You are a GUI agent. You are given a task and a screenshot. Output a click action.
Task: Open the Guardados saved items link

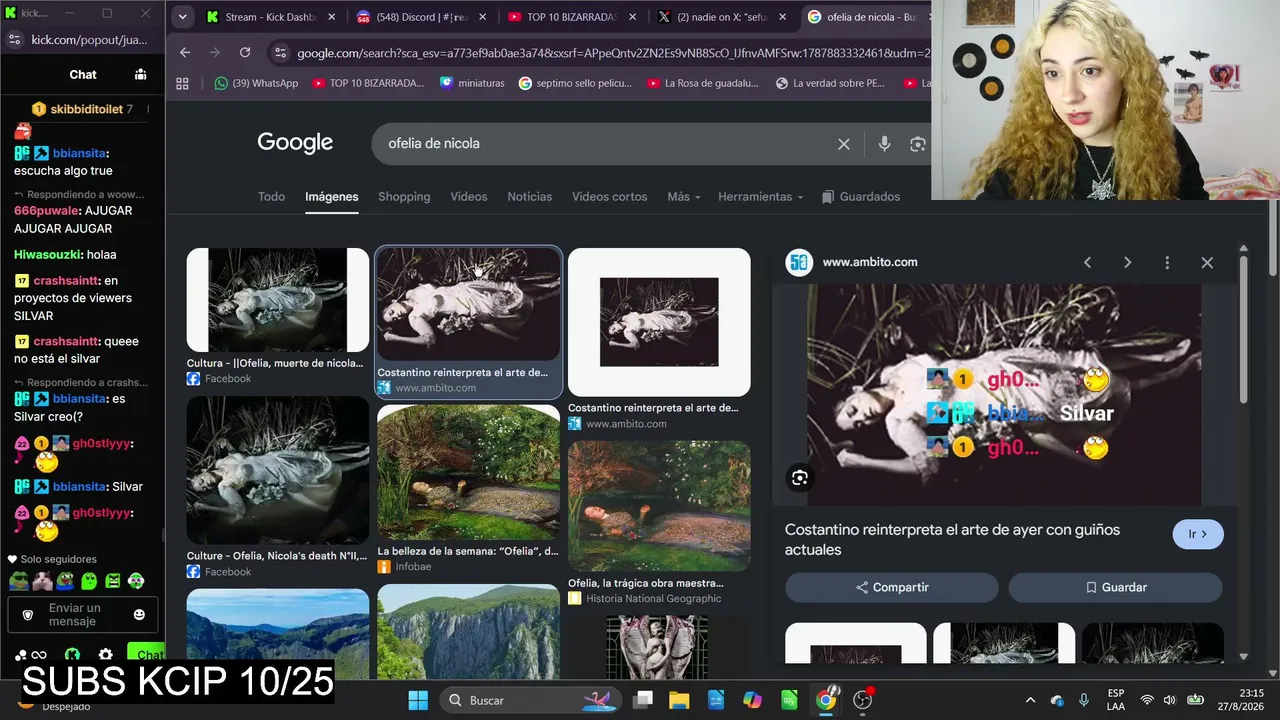[x=861, y=197]
